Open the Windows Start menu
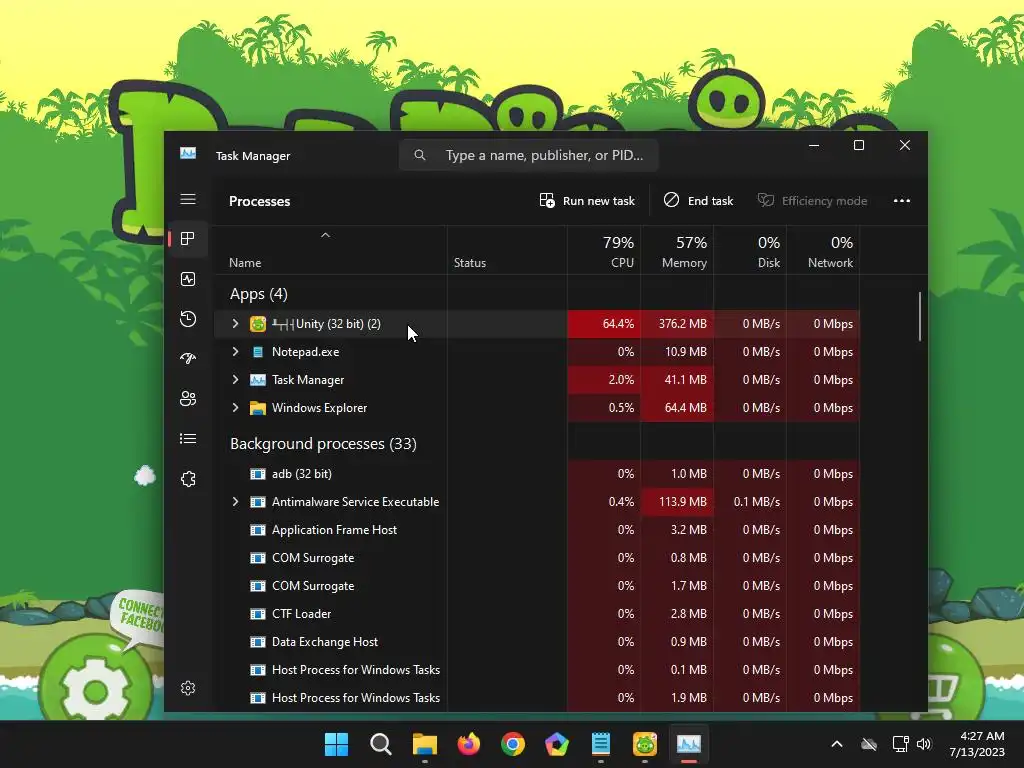The width and height of the screenshot is (1024, 768). click(x=336, y=744)
